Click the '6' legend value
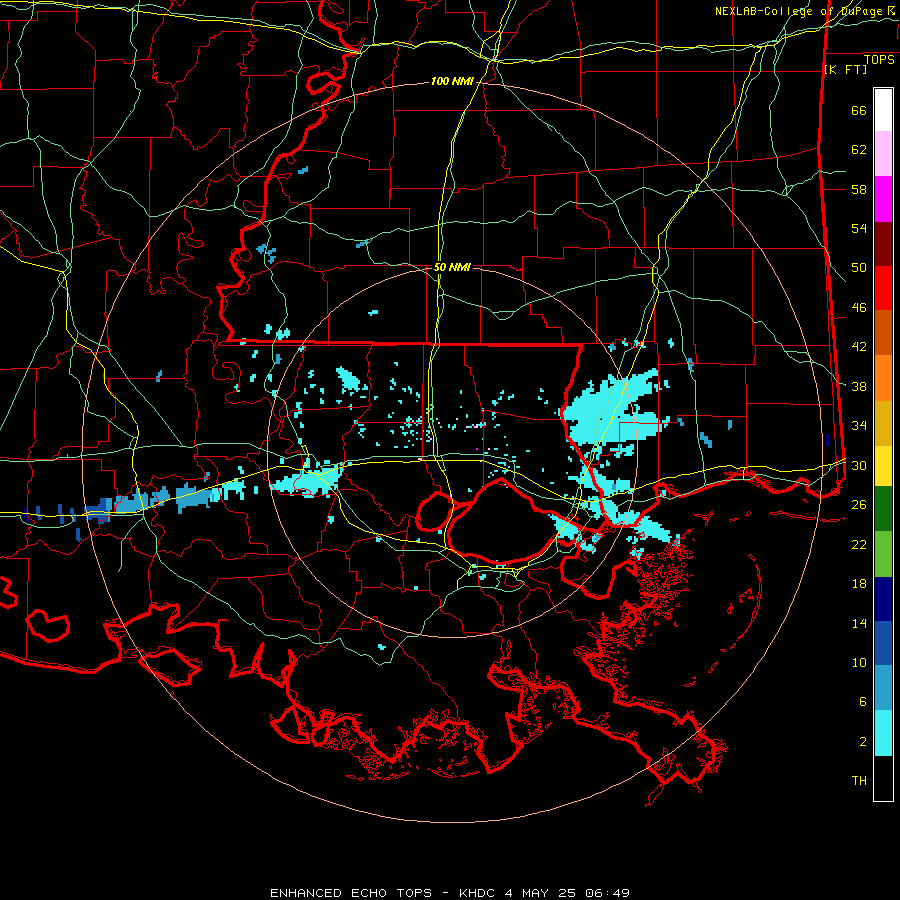This screenshot has height=900, width=900. click(x=863, y=702)
